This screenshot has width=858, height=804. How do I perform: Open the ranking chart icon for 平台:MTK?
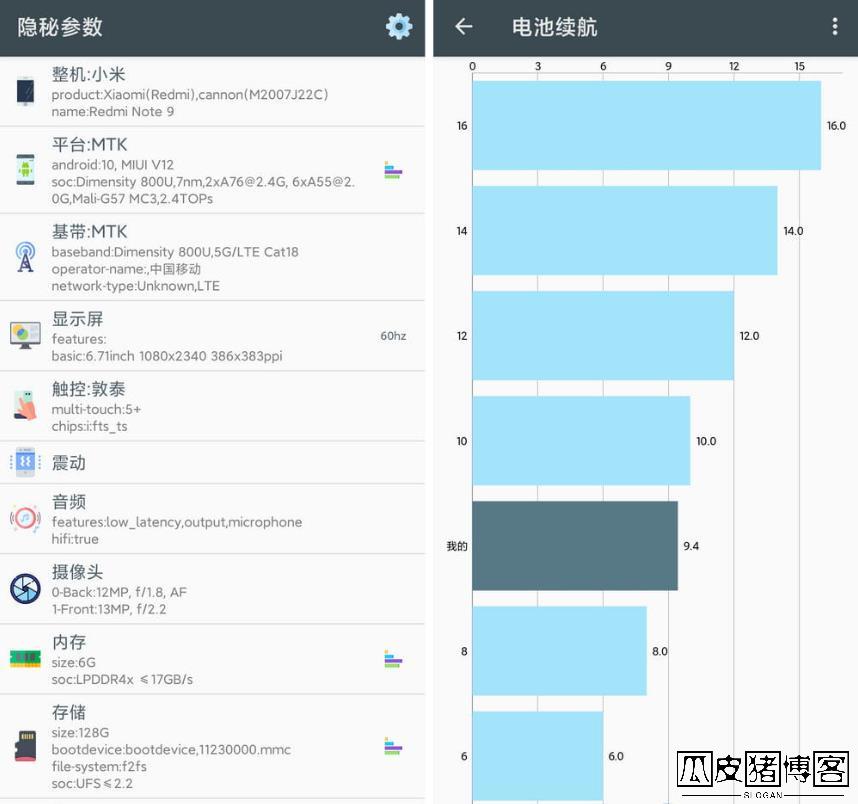pos(393,170)
